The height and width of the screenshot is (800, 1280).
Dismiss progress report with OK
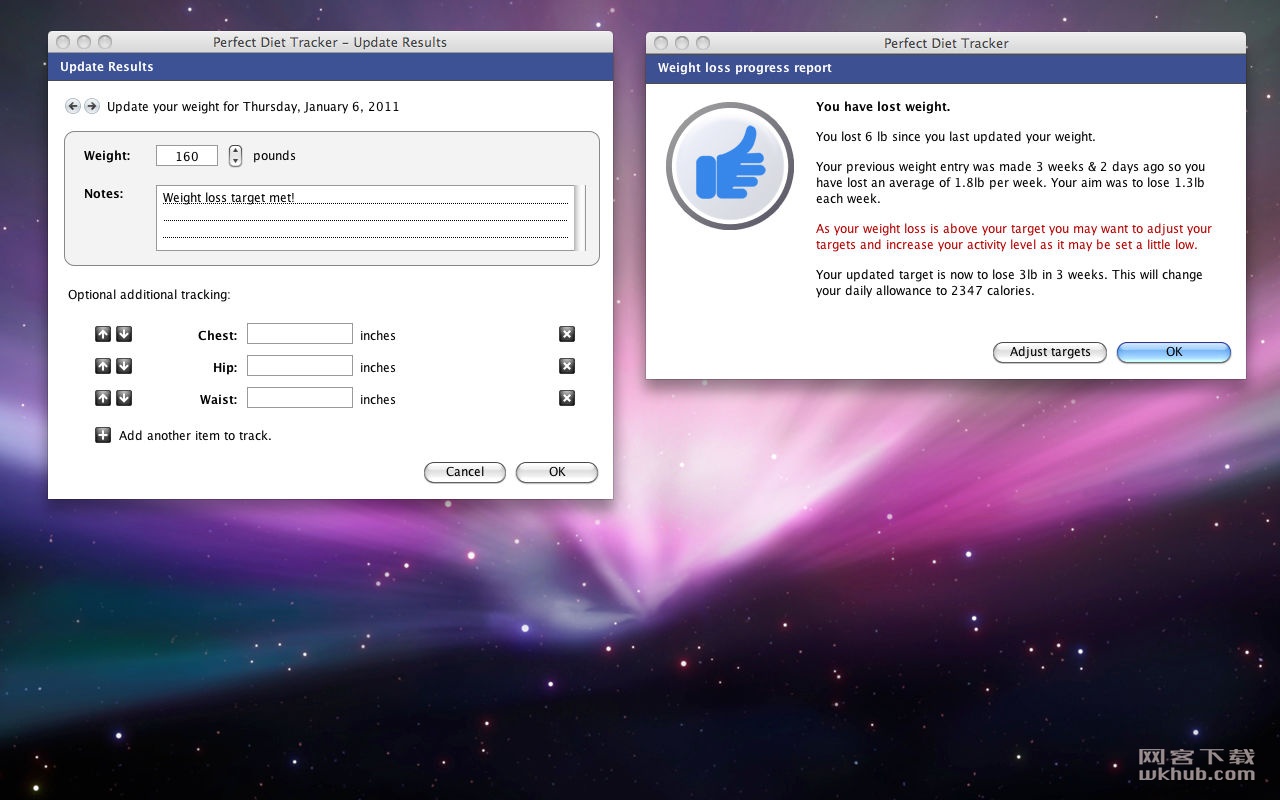coord(1174,352)
